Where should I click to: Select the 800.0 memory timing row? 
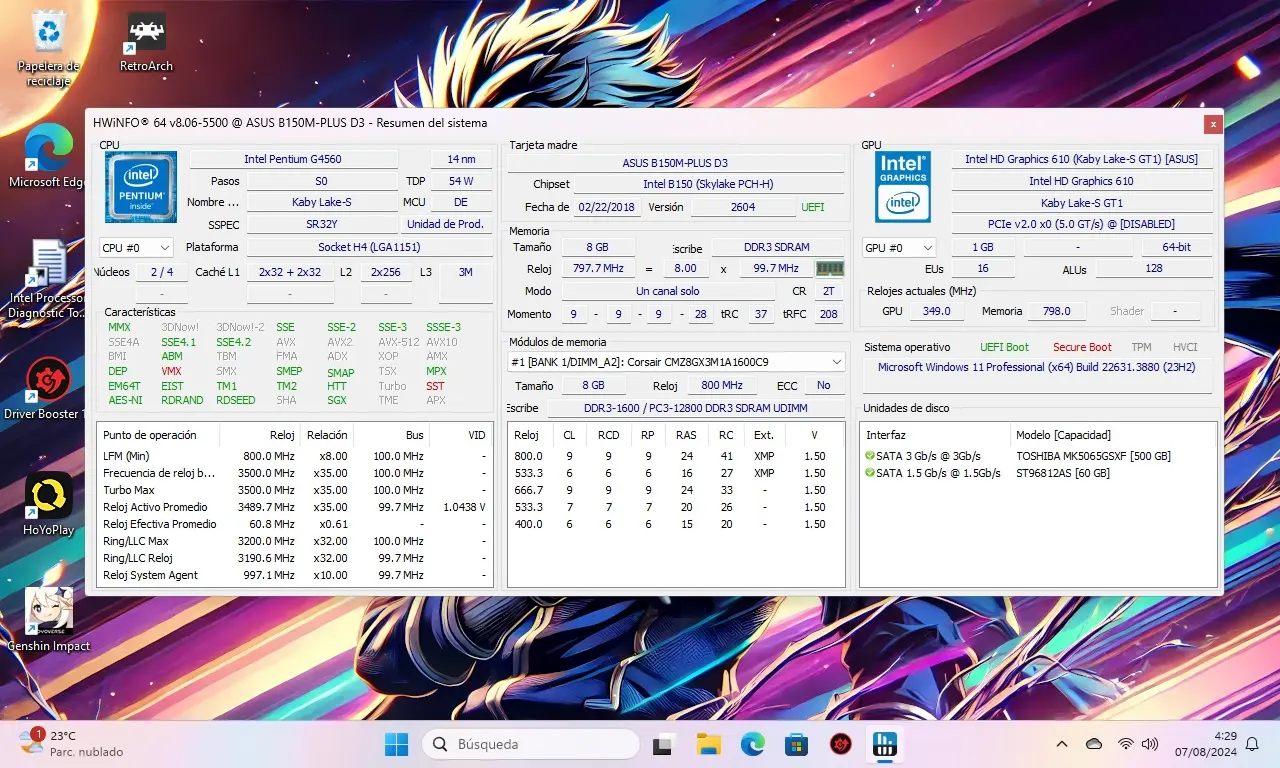click(676, 456)
